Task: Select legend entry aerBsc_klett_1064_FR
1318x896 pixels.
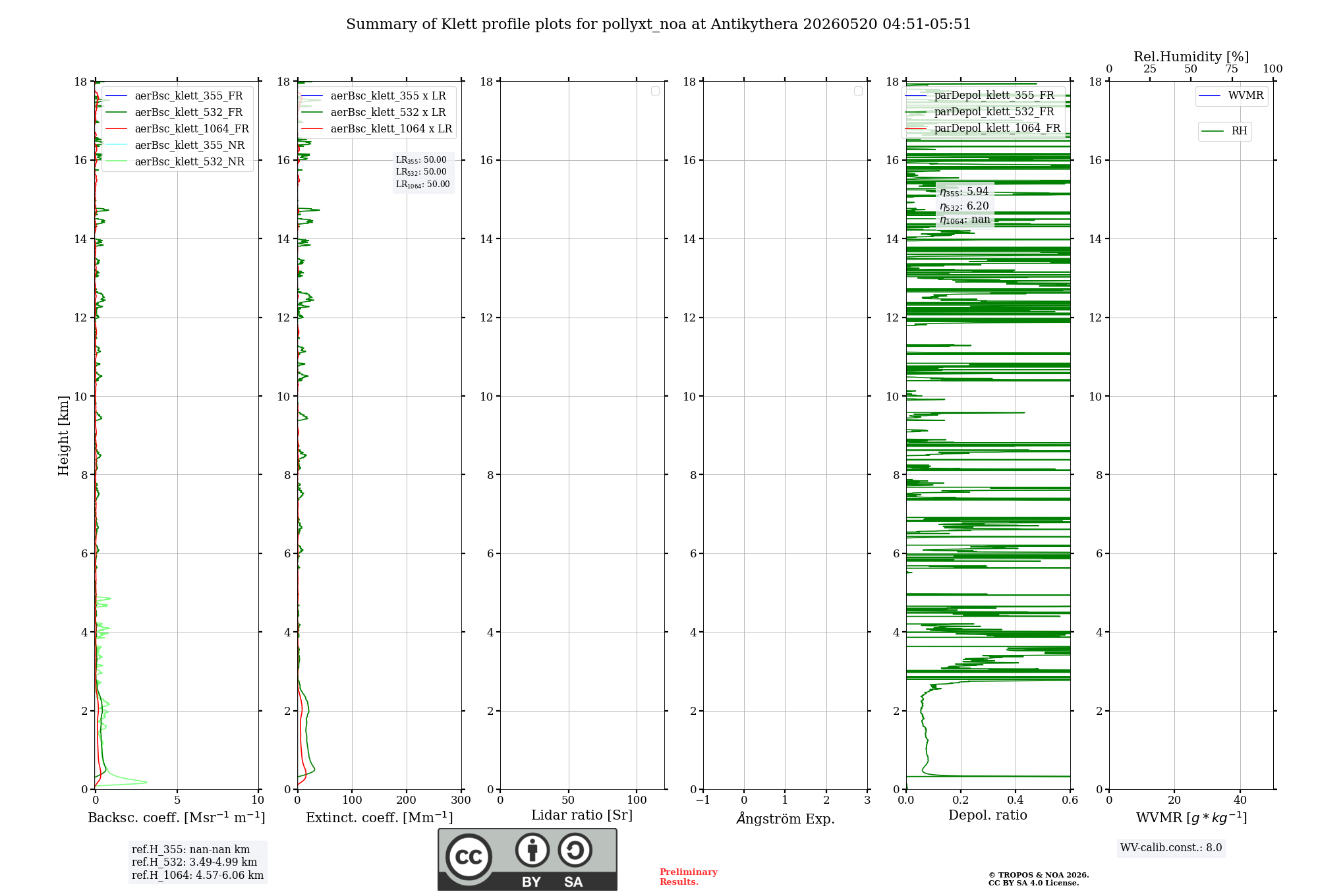Action: tap(178, 128)
